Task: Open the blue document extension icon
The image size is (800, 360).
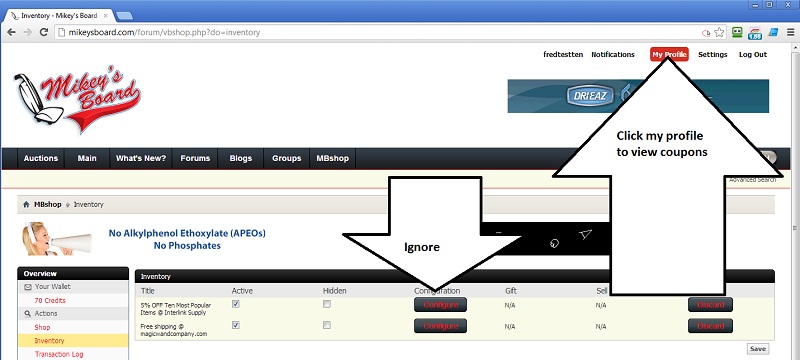Action: tap(773, 32)
